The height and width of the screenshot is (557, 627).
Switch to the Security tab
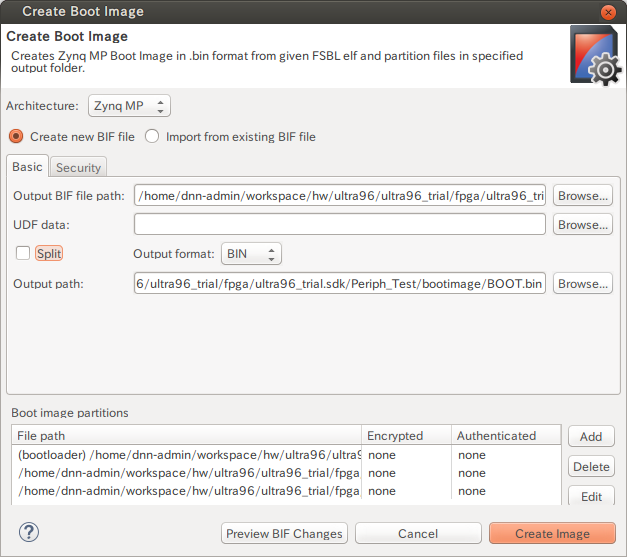[x=78, y=168]
